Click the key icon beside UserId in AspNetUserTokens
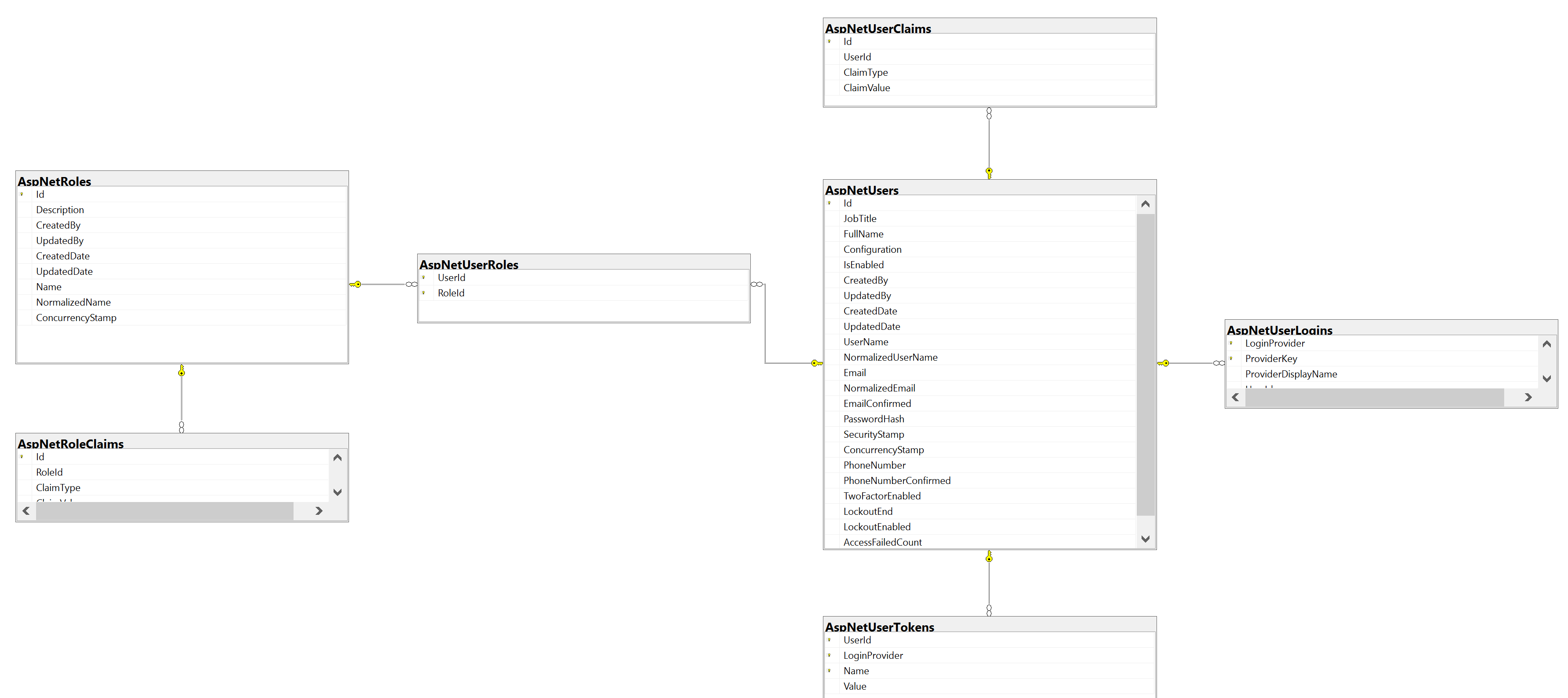This screenshot has width=1568, height=698. click(x=829, y=639)
